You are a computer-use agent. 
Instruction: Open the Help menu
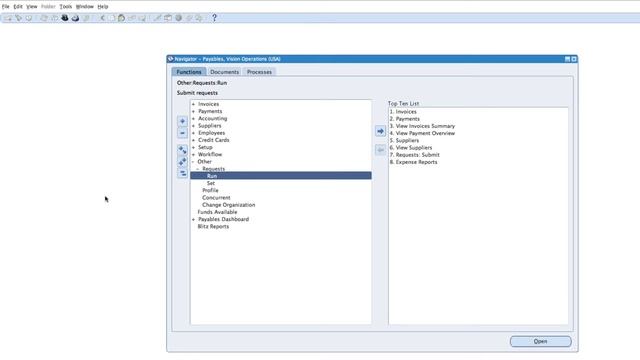point(103,7)
